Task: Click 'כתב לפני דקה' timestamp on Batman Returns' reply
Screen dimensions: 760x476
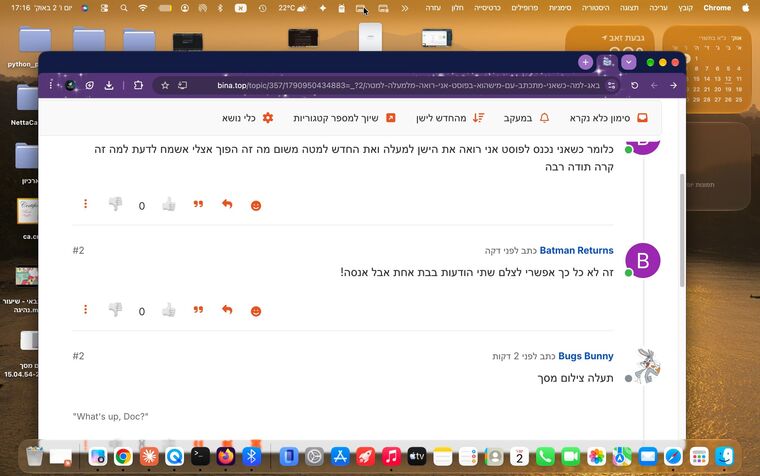Action: 511,251
